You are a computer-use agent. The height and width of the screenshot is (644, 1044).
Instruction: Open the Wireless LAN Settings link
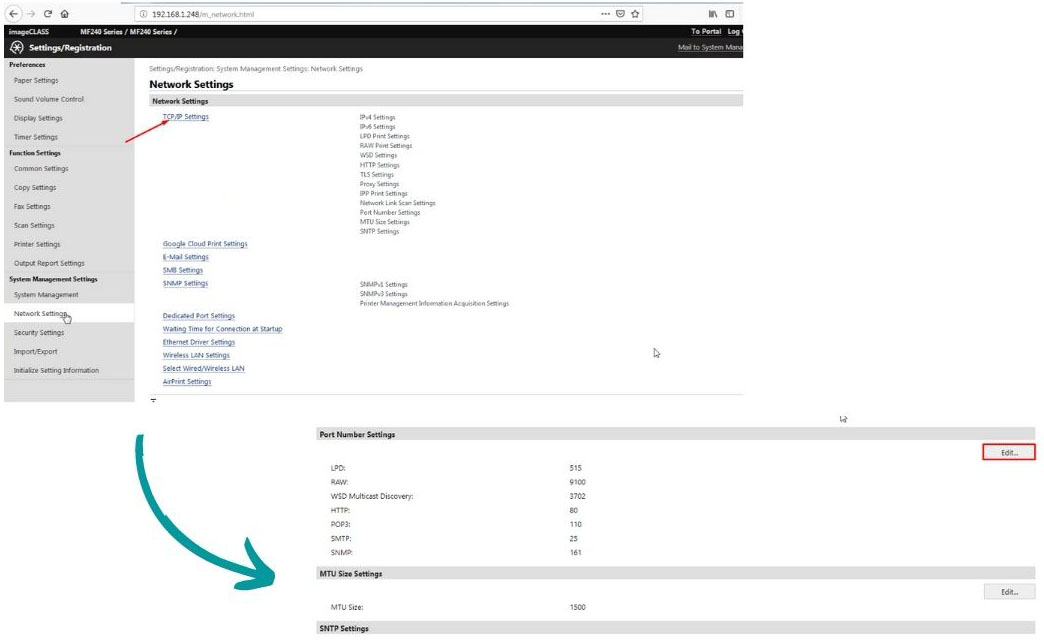(x=196, y=355)
